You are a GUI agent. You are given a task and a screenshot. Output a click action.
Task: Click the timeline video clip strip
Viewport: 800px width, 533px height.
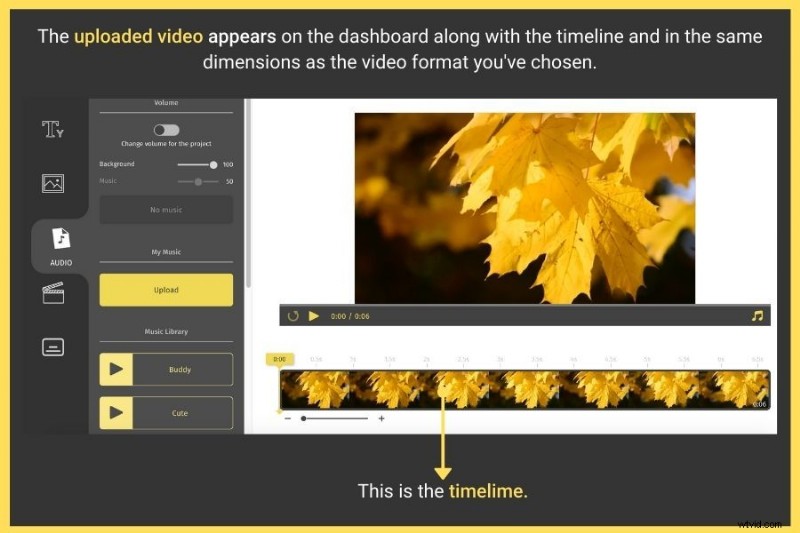tap(524, 390)
